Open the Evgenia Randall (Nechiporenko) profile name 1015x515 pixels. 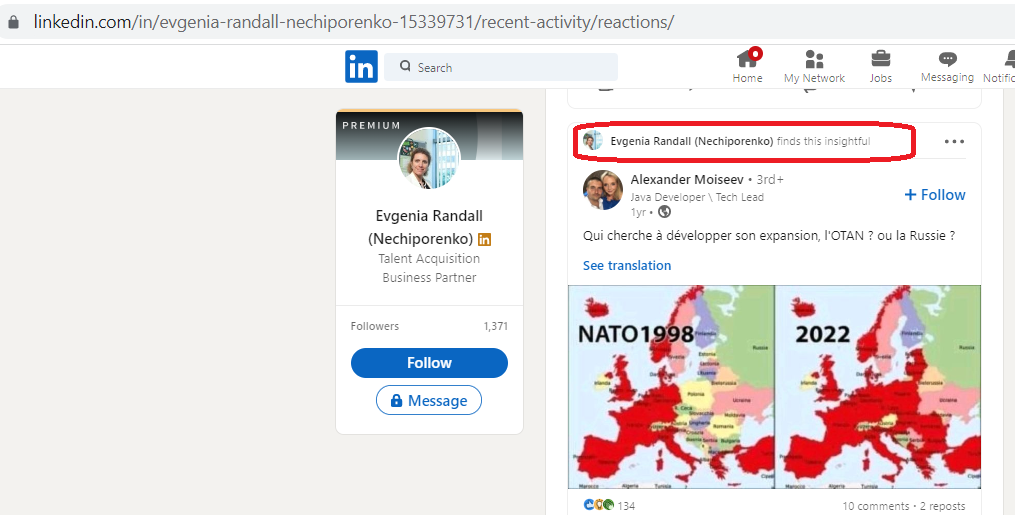point(429,227)
